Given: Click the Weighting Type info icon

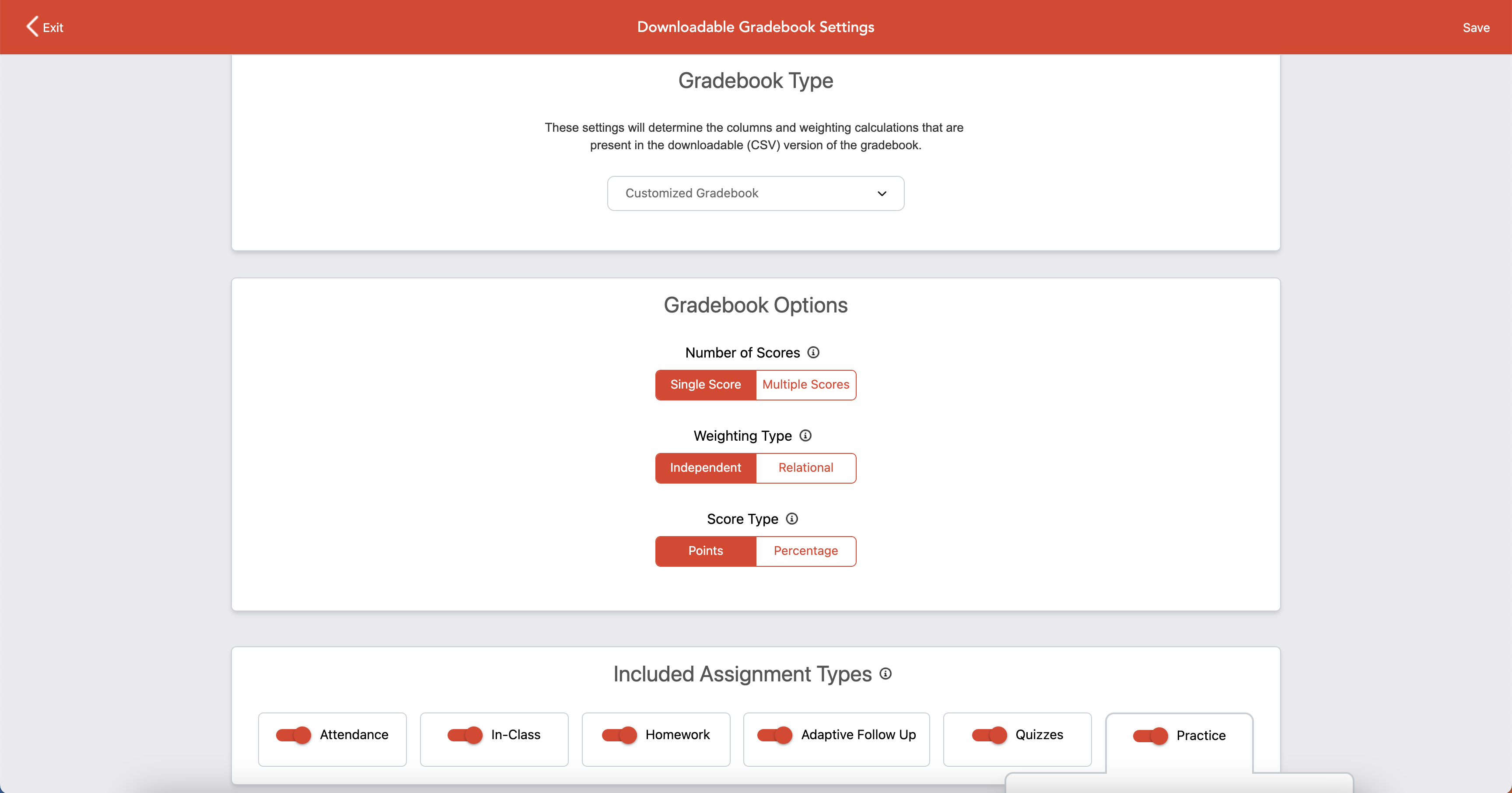Looking at the screenshot, I should coord(805,435).
